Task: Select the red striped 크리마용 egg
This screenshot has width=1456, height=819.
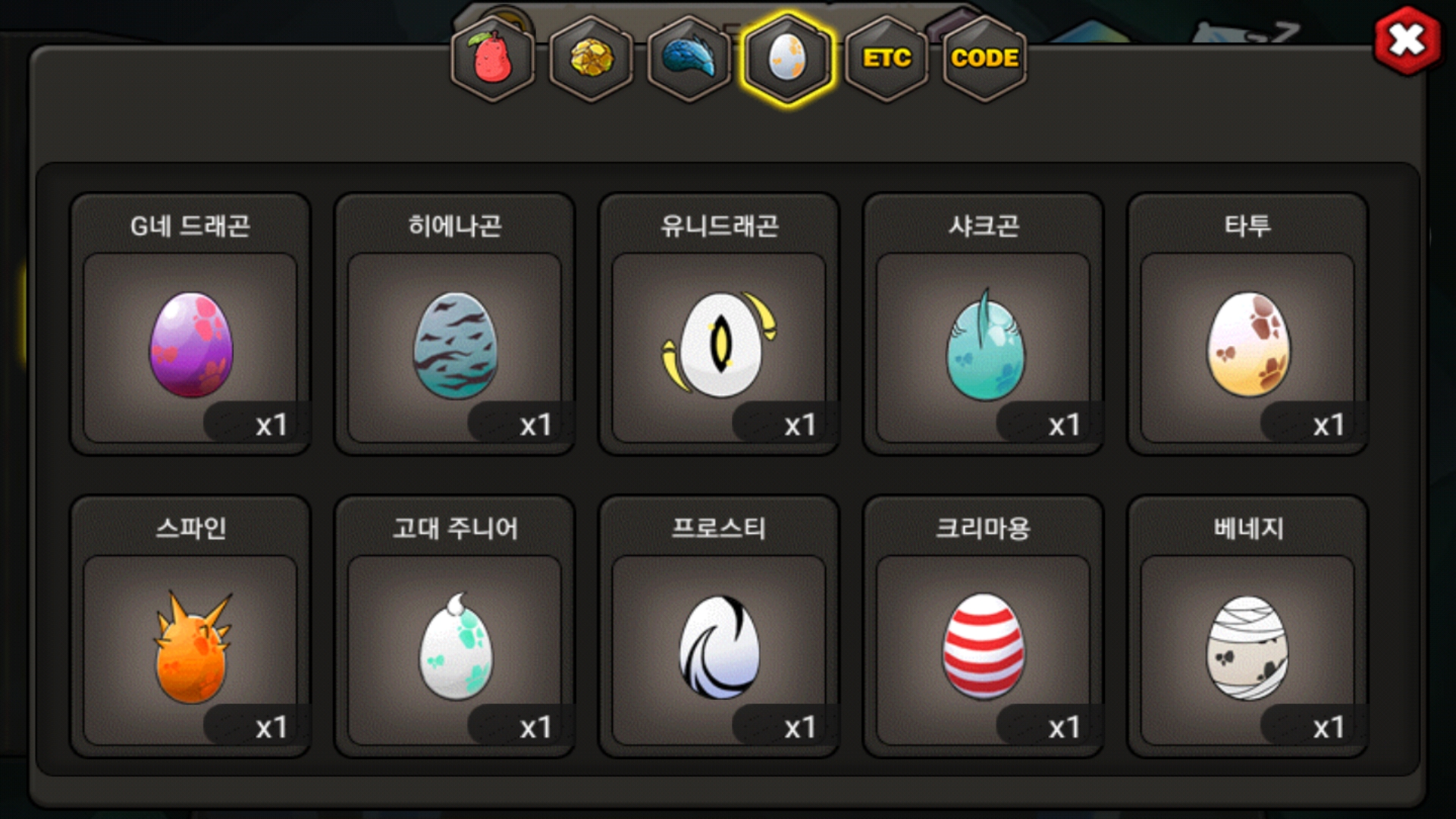Action: click(x=984, y=646)
